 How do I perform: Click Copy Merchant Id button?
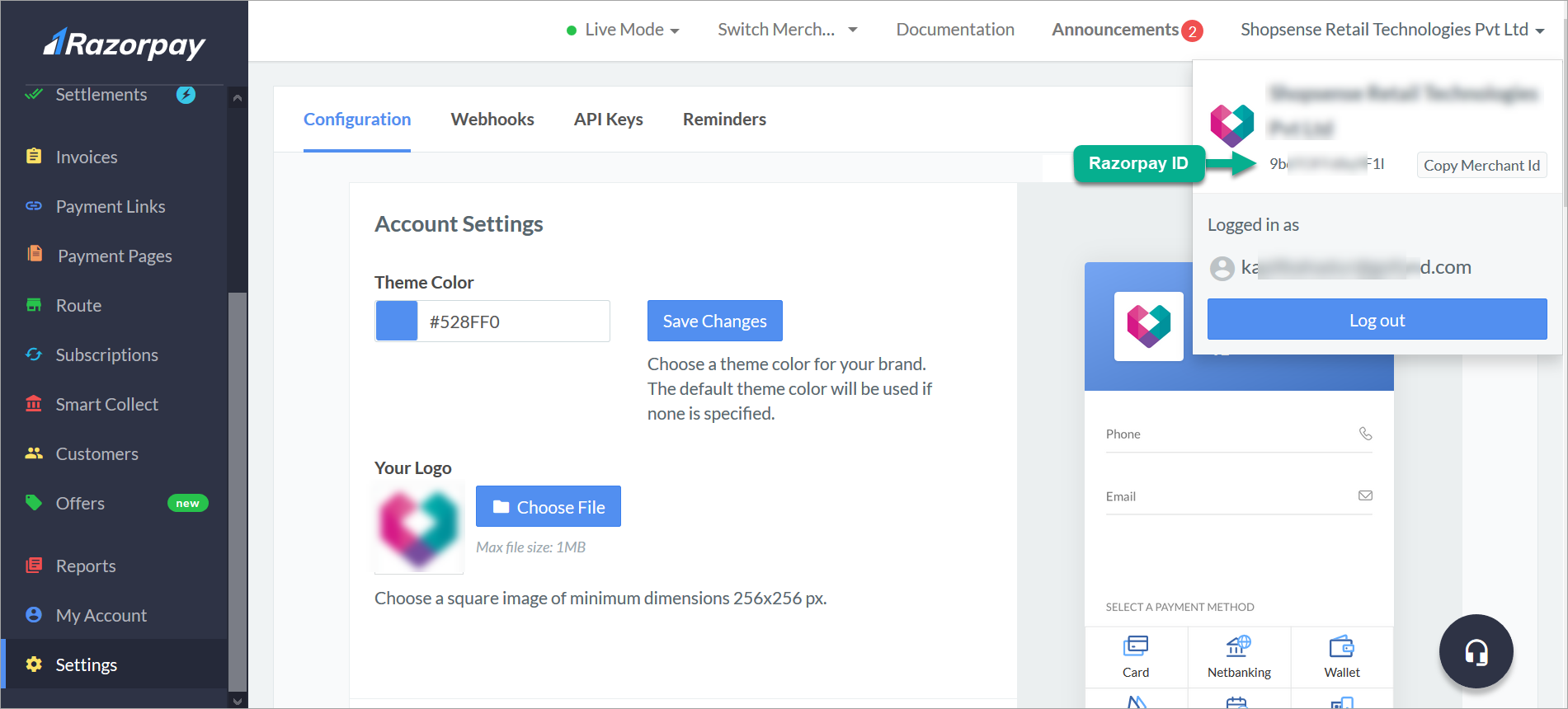click(1481, 165)
